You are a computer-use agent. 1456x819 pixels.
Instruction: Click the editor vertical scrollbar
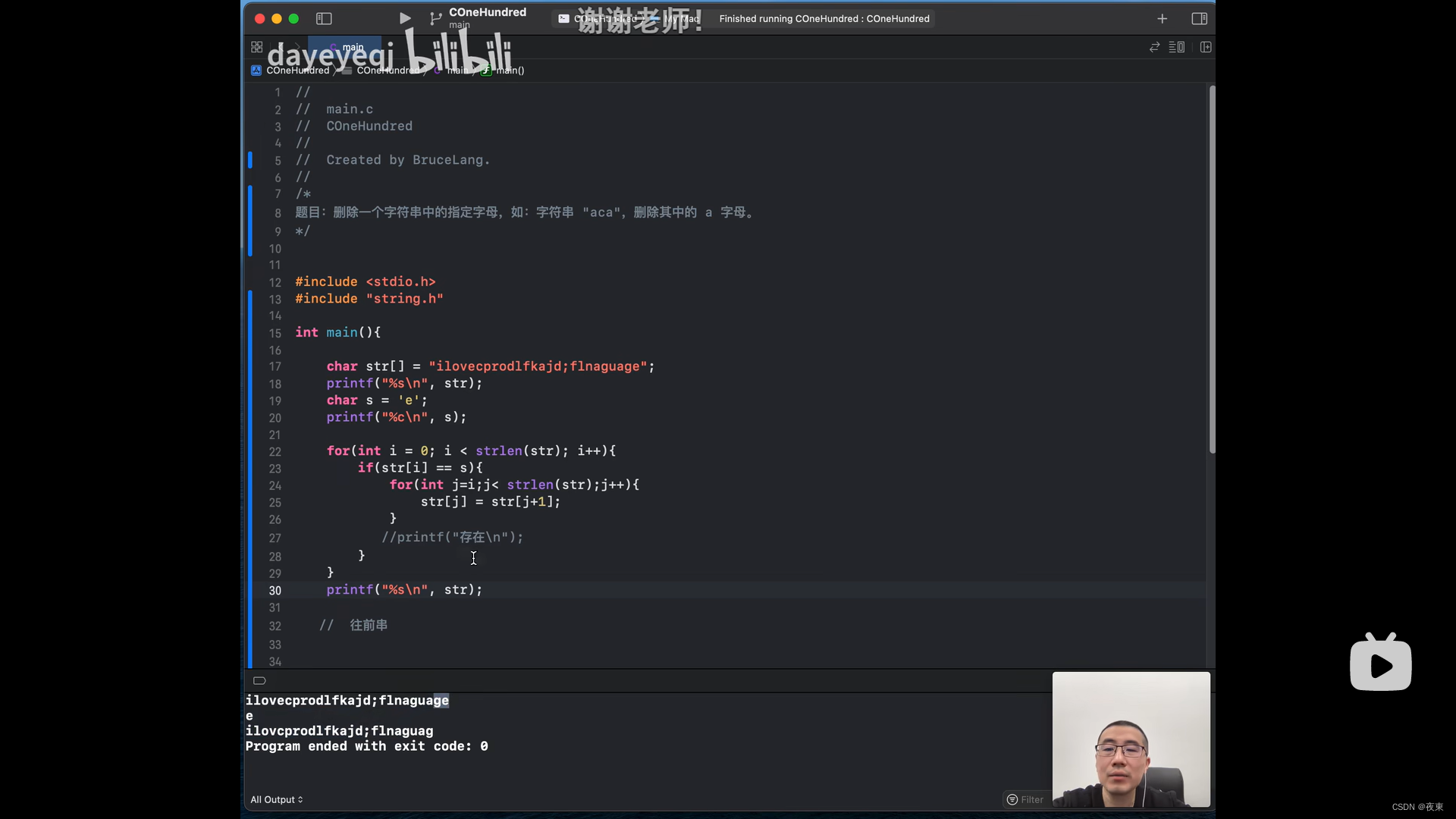pyautogui.click(x=1212, y=269)
